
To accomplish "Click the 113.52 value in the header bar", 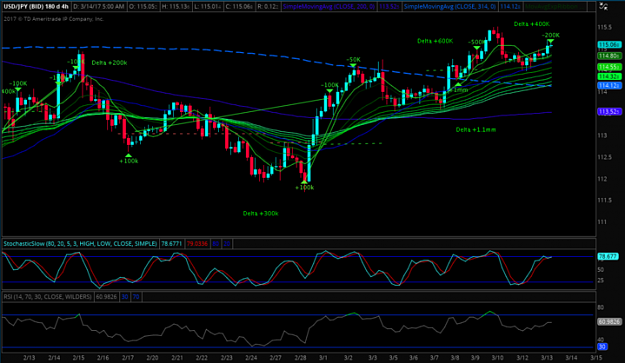I will (x=389, y=6).
